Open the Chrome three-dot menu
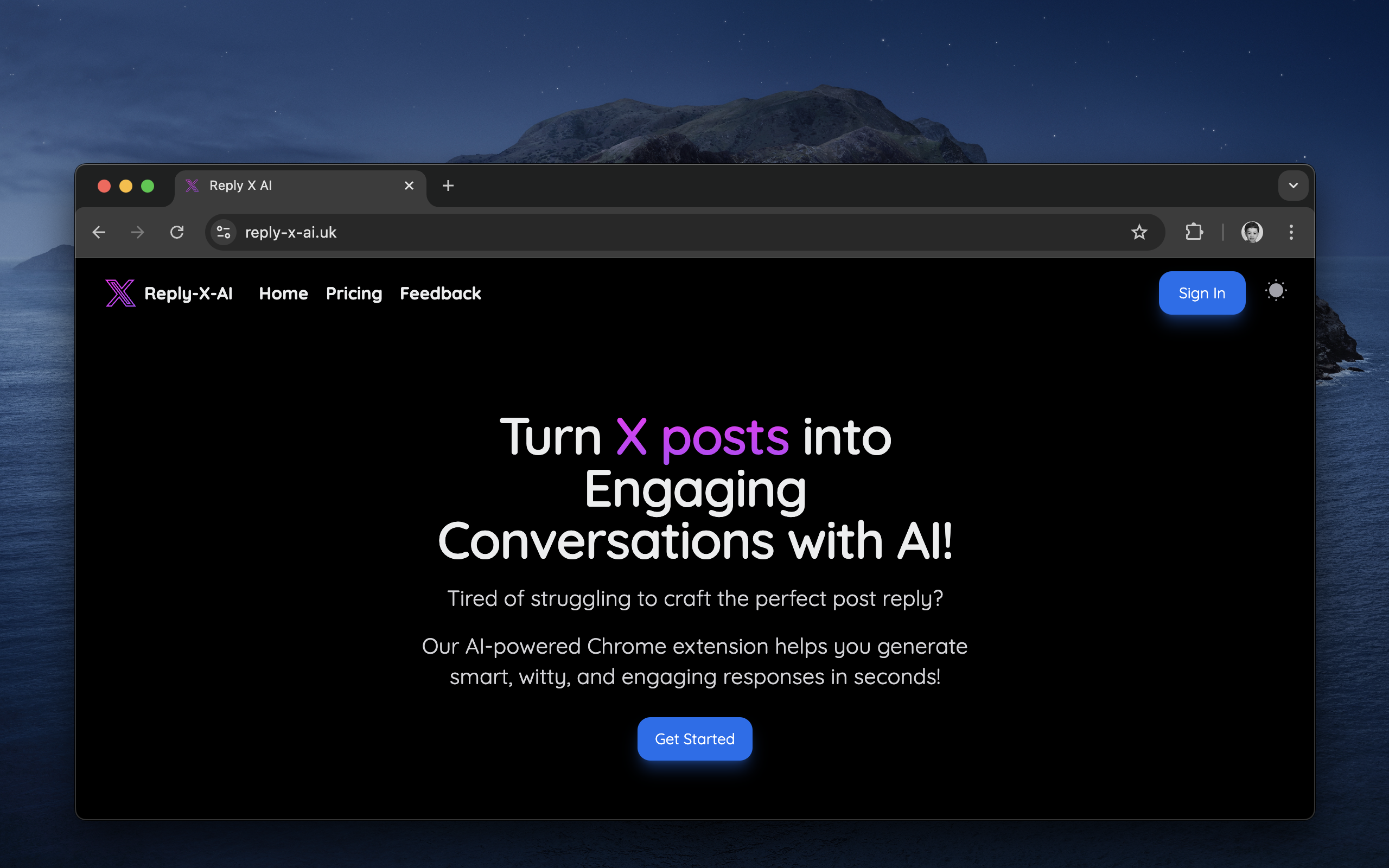 pos(1291,232)
